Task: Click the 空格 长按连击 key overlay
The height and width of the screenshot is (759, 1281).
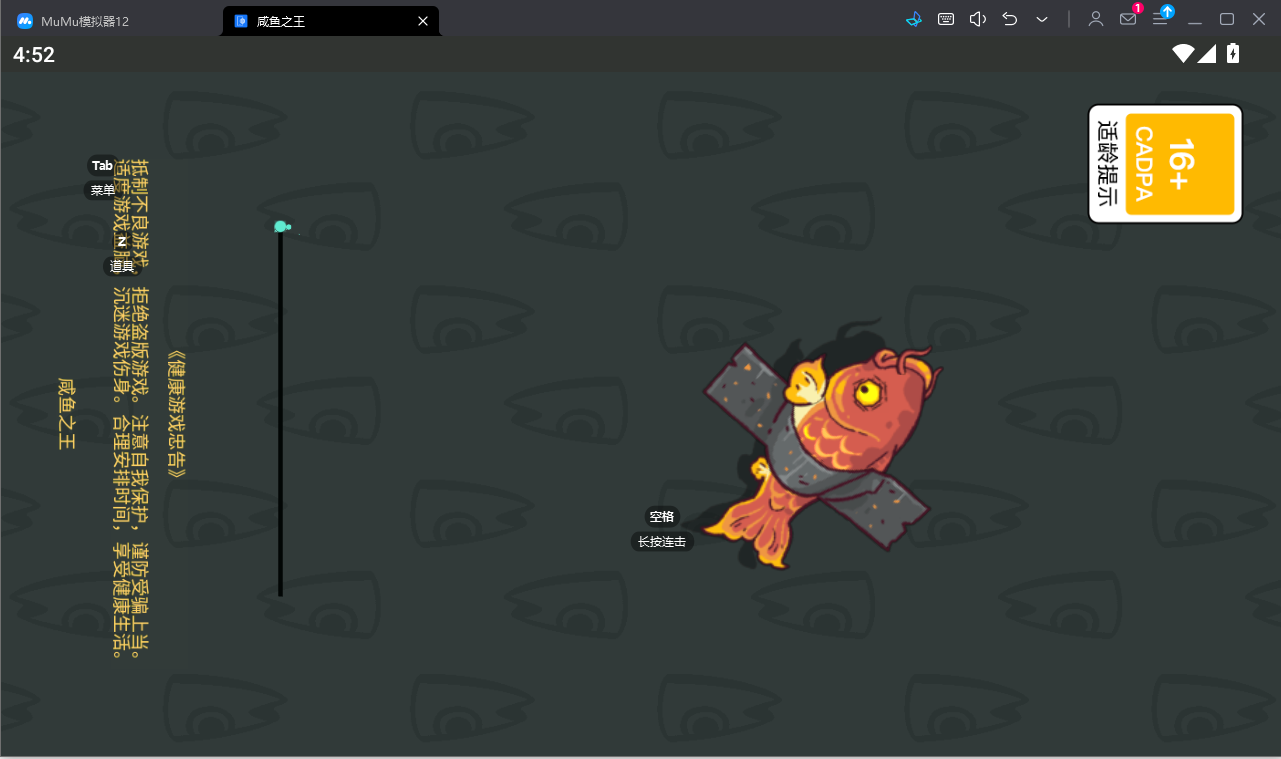Action: [x=662, y=529]
